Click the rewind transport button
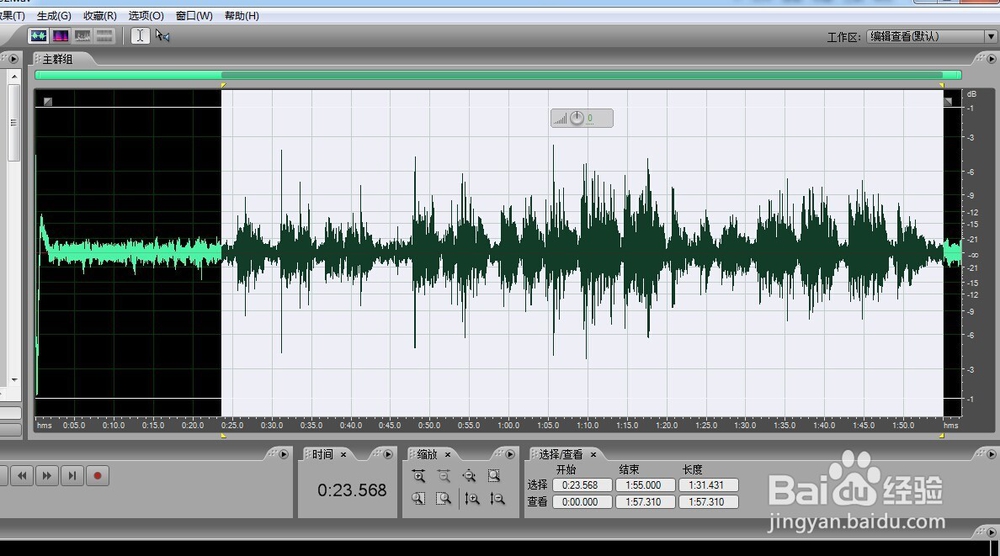1000x556 pixels. click(22, 476)
